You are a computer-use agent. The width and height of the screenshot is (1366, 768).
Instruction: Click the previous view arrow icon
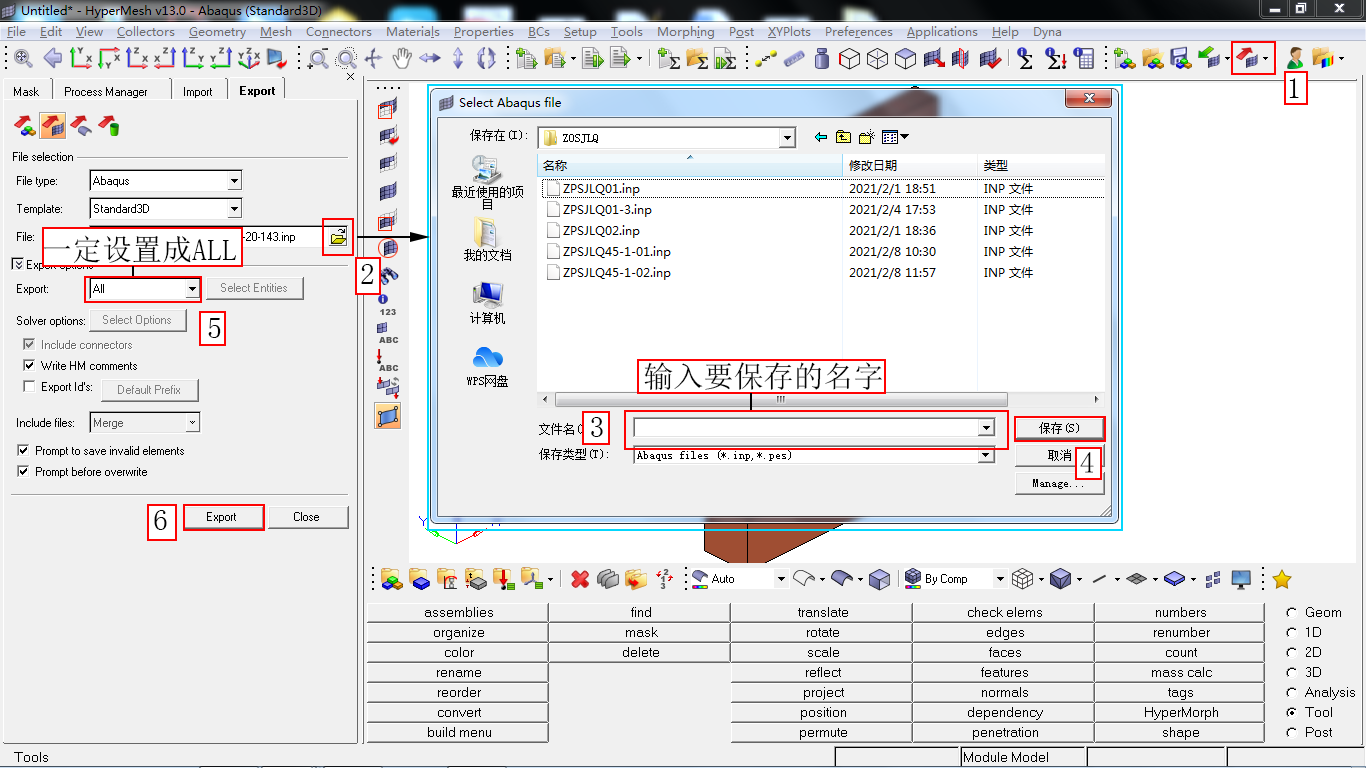click(x=52, y=58)
